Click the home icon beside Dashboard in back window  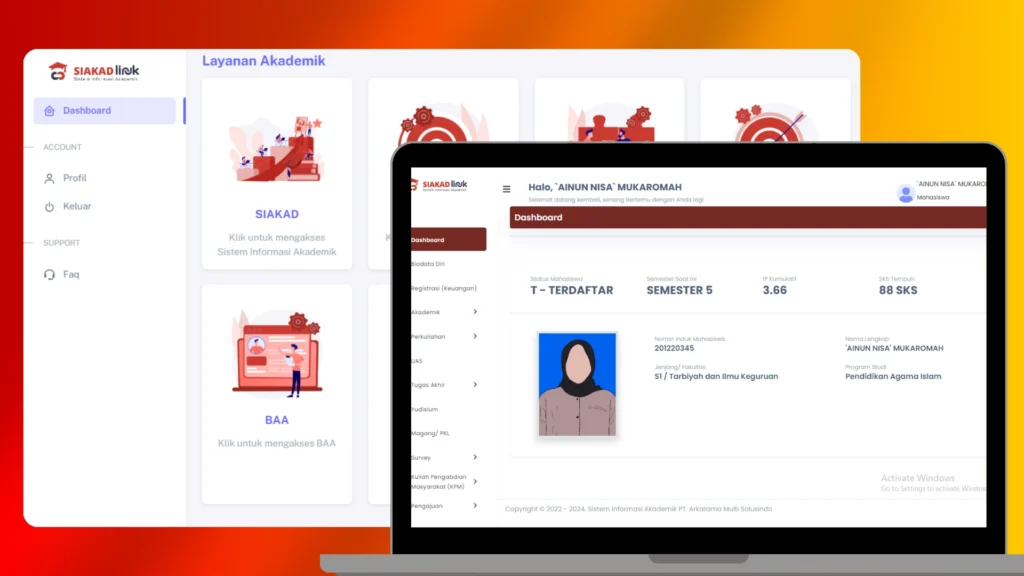pyautogui.click(x=50, y=111)
